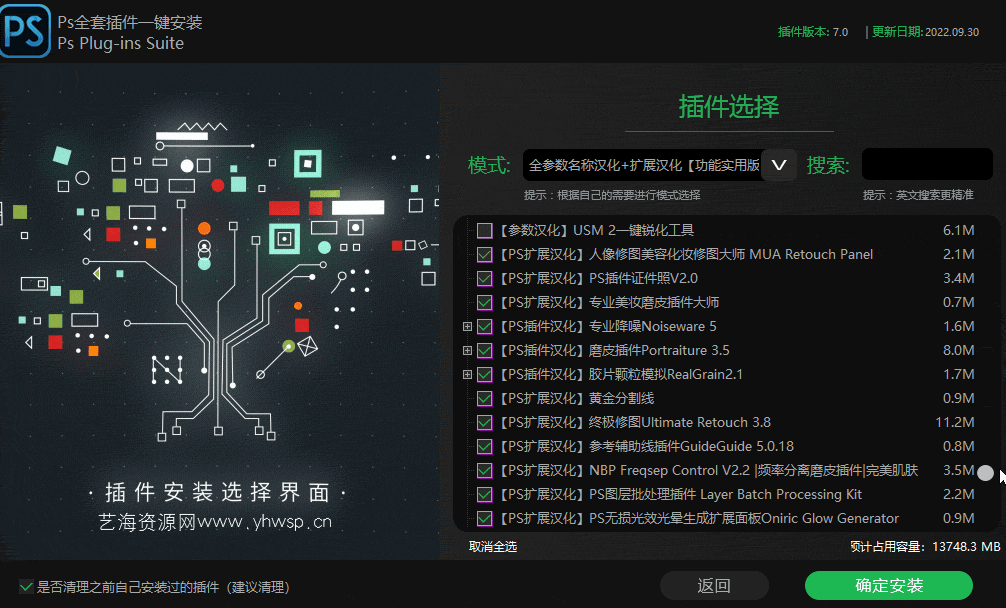Viewport: 1006px width, 608px height.
Task: Select row text 磨皮插件Portraiture 3.5
Action: [615, 351]
